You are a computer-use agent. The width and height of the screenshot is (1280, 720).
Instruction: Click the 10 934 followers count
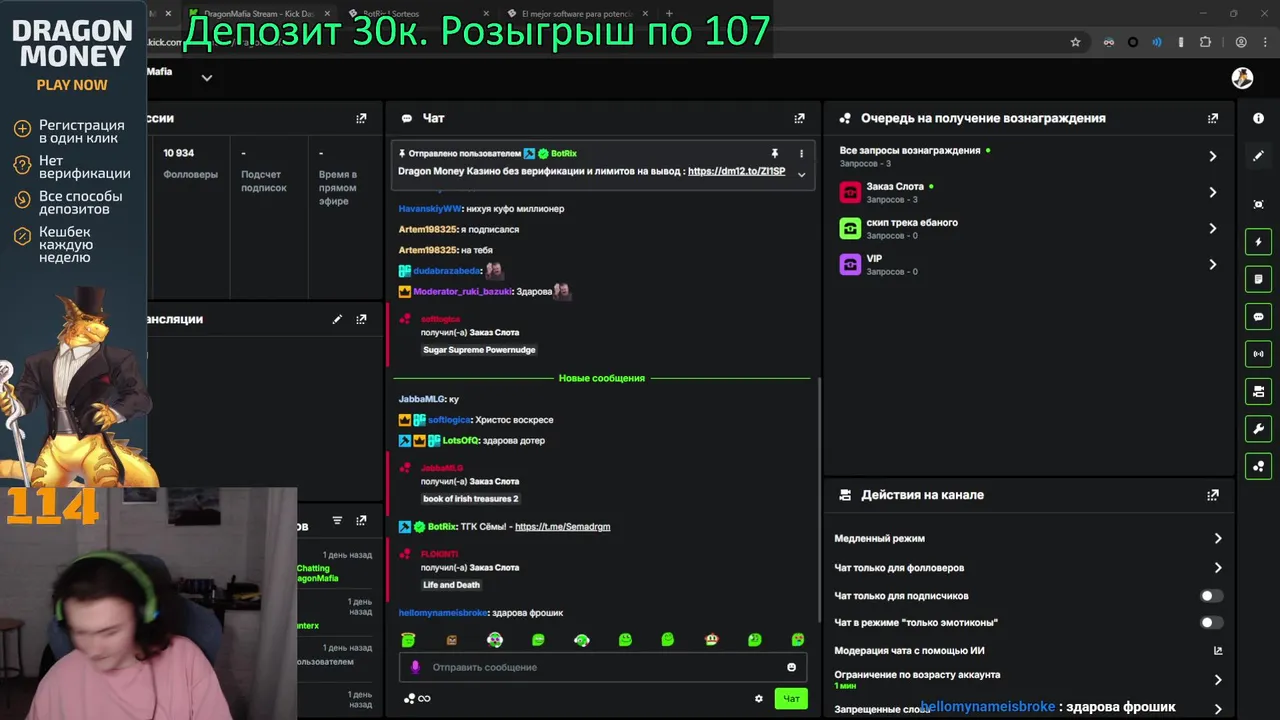coord(179,153)
